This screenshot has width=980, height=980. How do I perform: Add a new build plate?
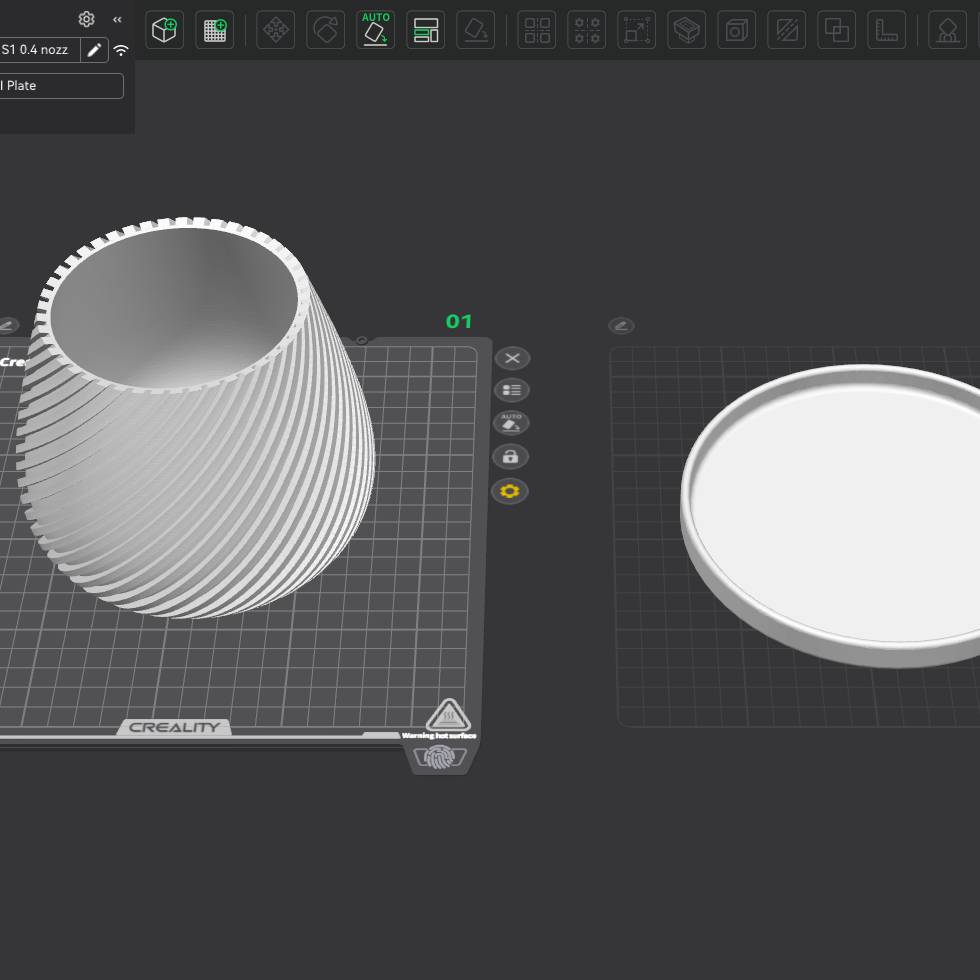tap(214, 30)
